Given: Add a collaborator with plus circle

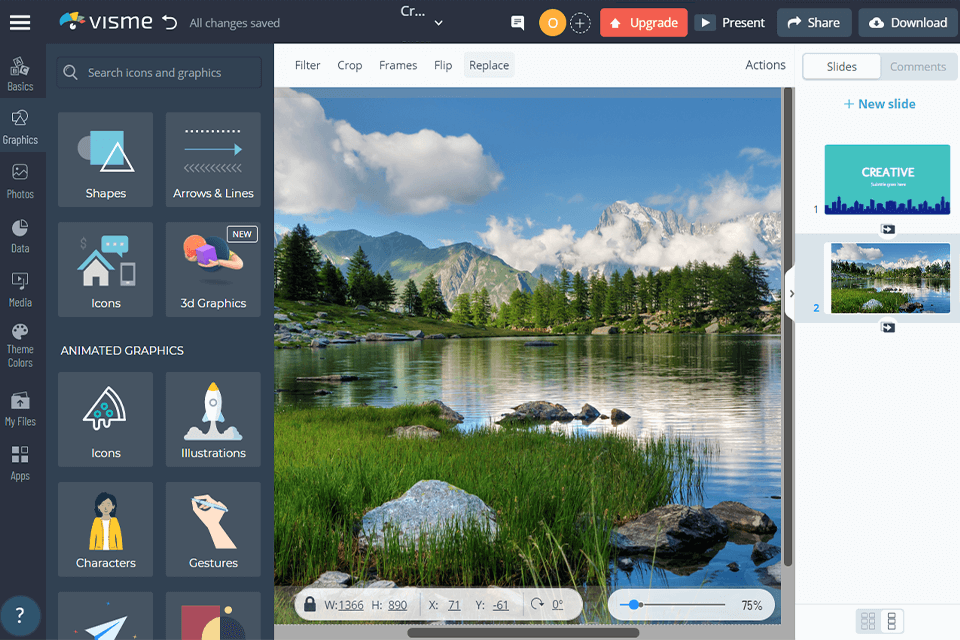Looking at the screenshot, I should (580, 23).
